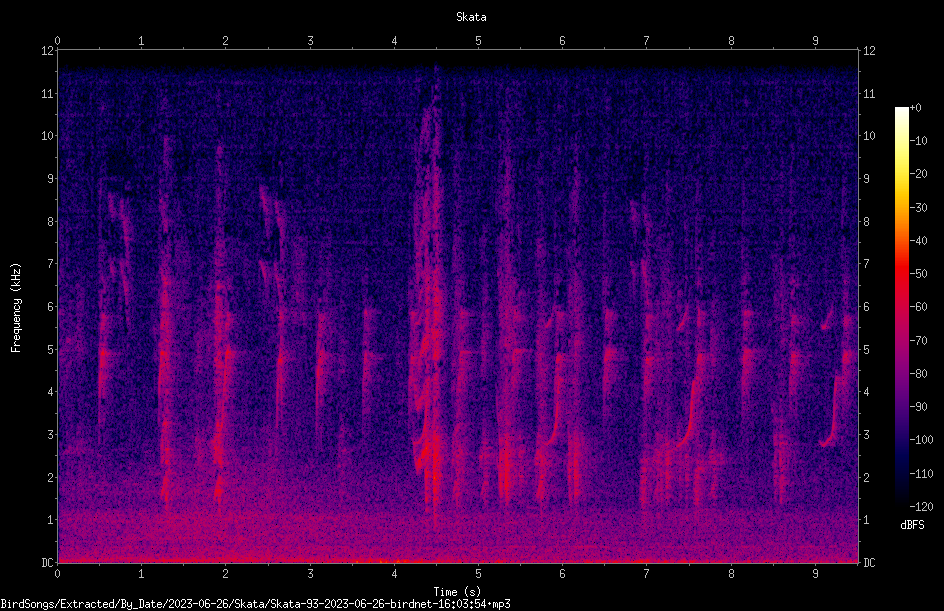This screenshot has width=944, height=611.
Task: Click "10" on the right frequency axis
Action: click(869, 136)
